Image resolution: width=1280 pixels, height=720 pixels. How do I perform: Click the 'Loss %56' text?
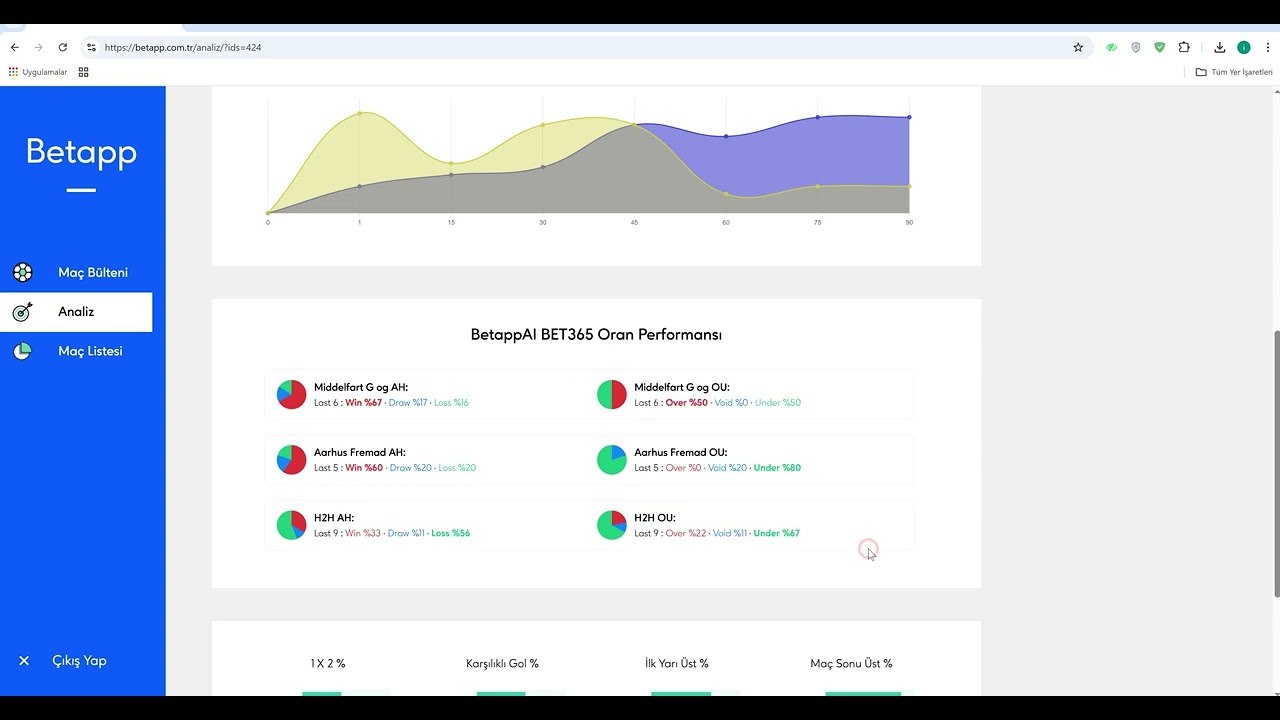(450, 533)
